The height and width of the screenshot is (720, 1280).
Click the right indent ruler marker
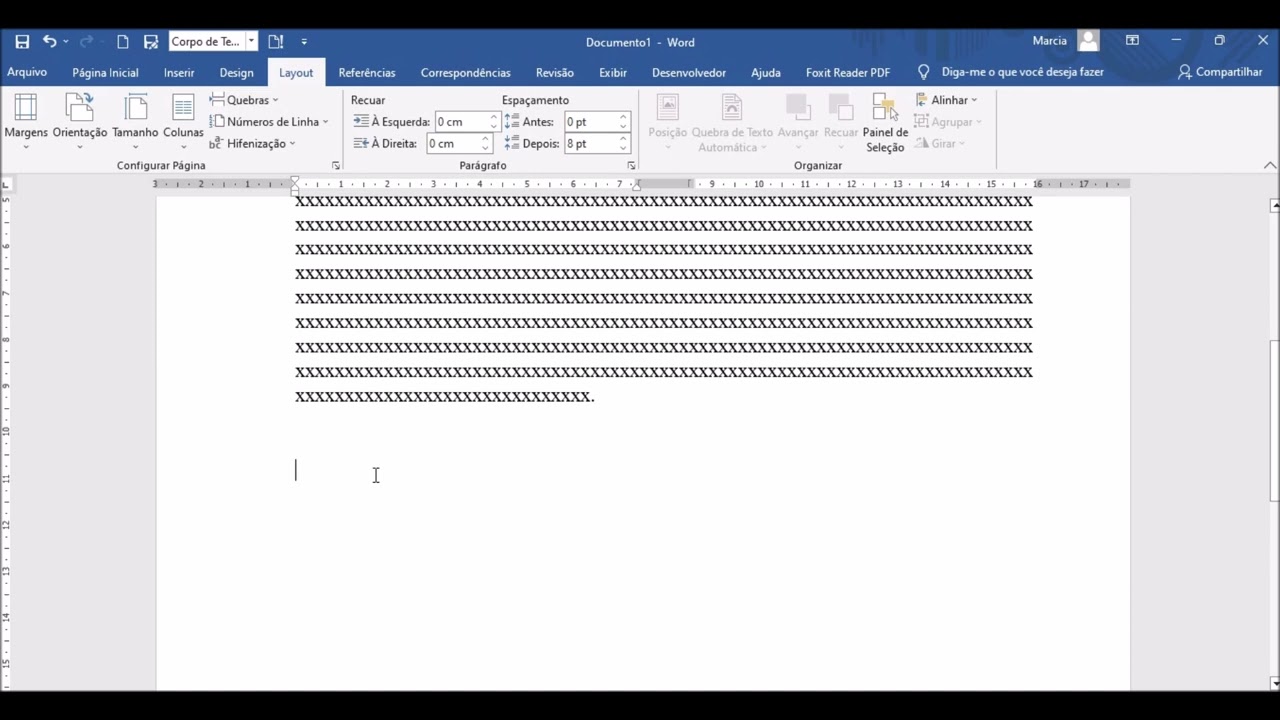coord(636,186)
